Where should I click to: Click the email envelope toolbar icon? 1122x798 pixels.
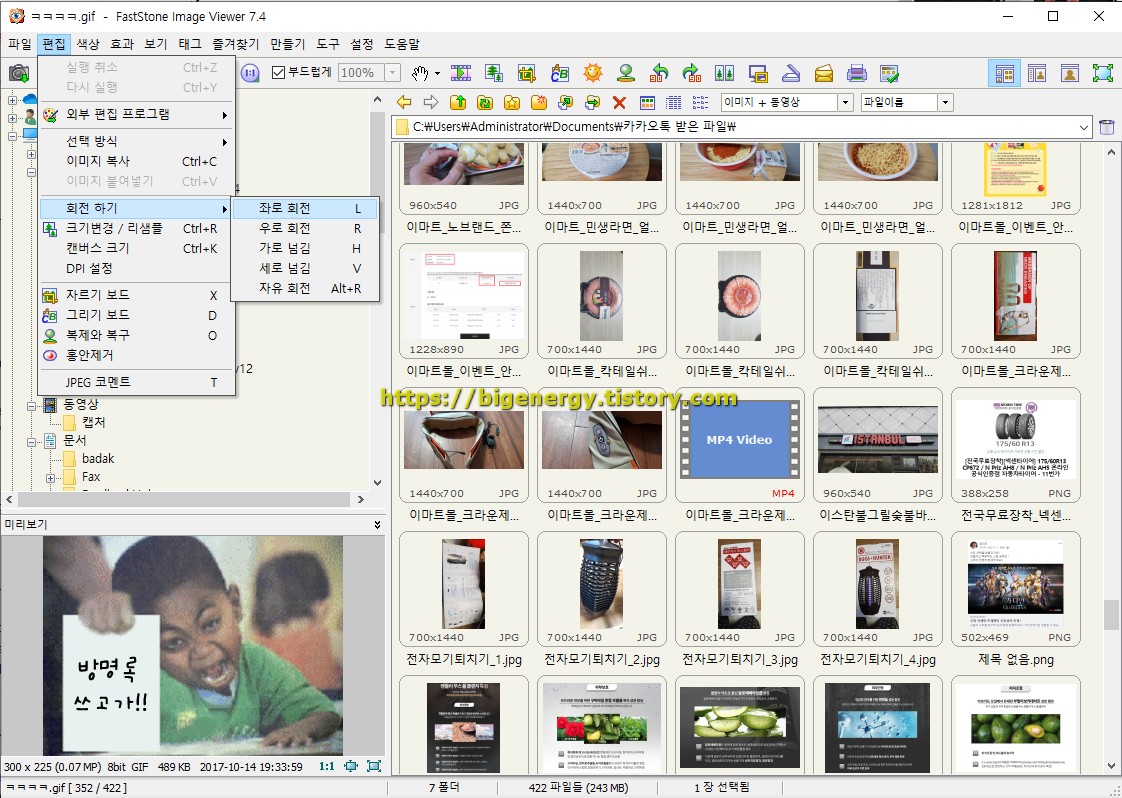[x=824, y=73]
